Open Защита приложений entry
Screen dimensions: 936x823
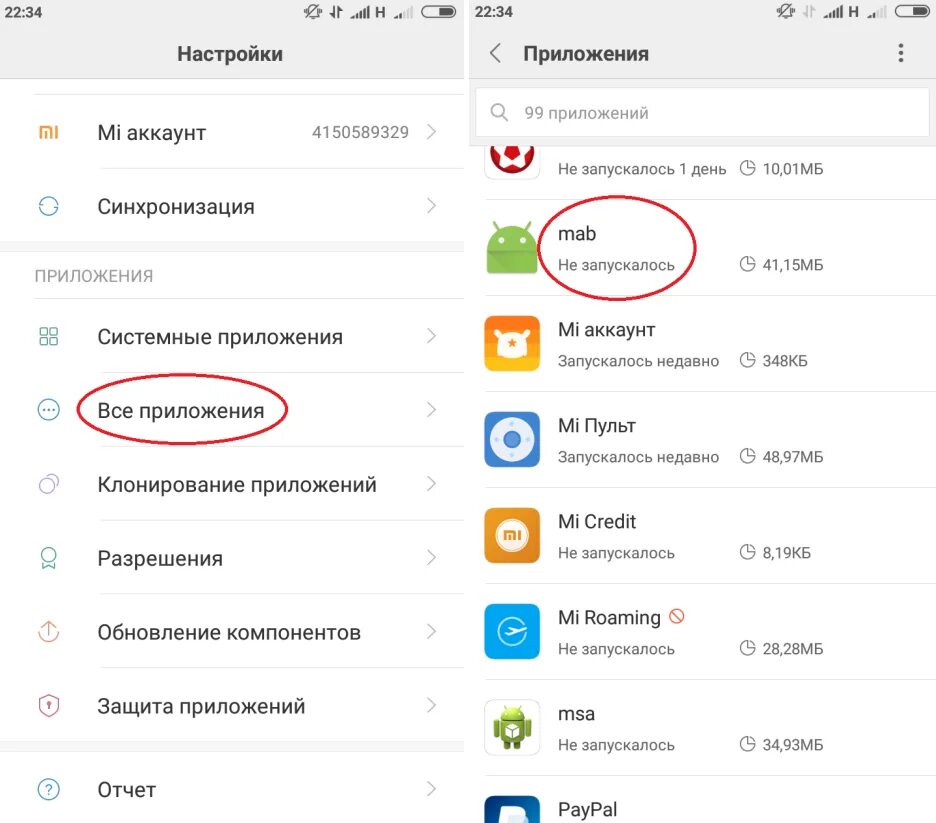point(232,706)
